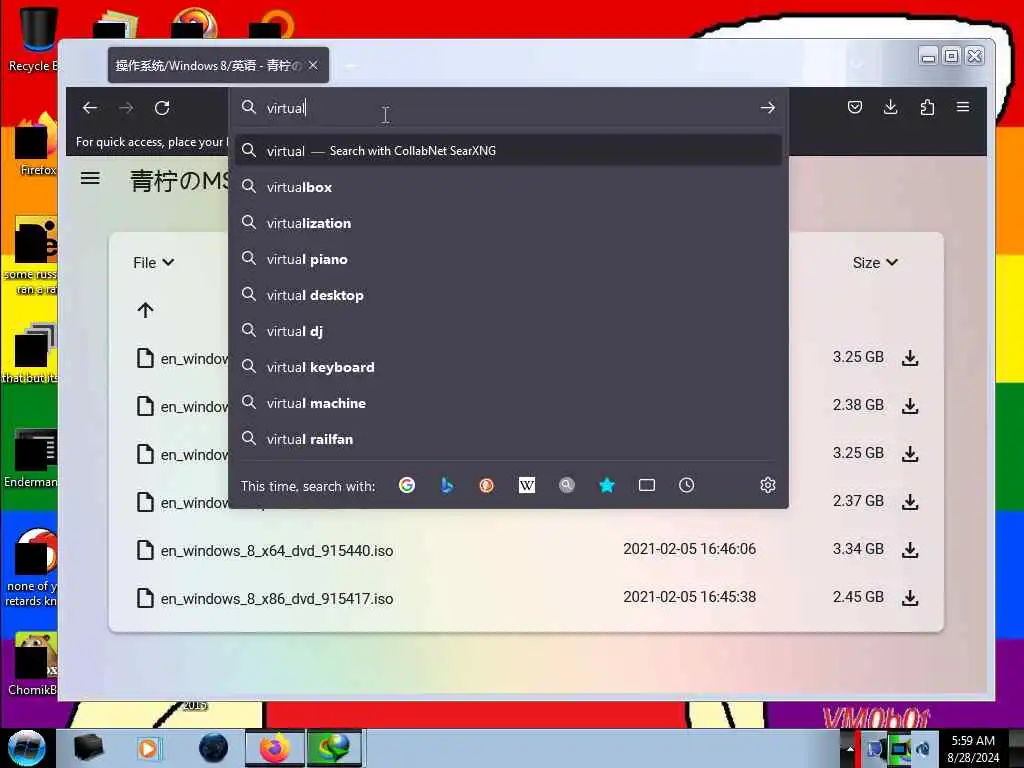Click the address bar containing virtual
The image size is (1024, 768).
pos(509,108)
